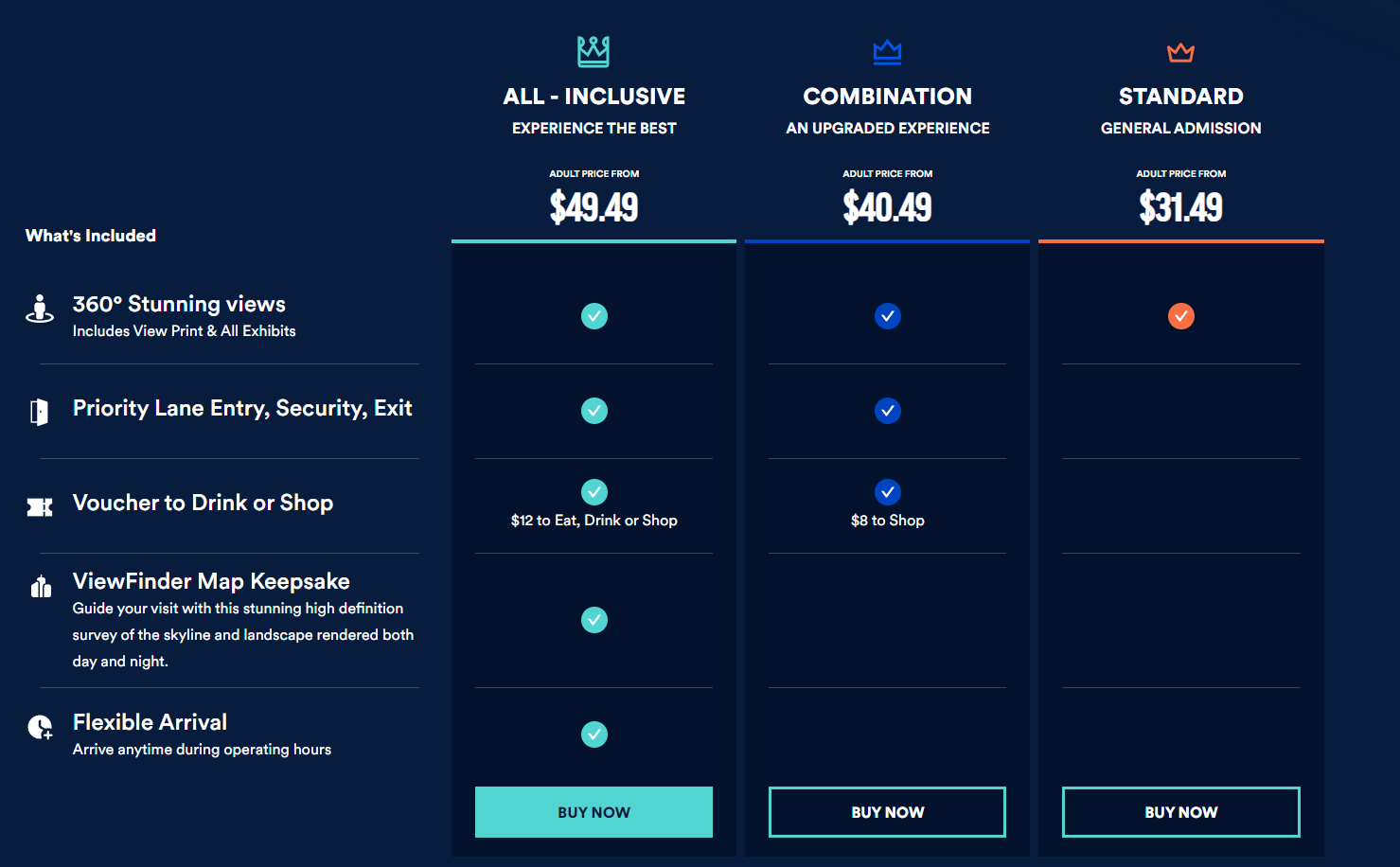Click All-Inclusive Flexible Arrival checkmark
The image size is (1400, 867).
(594, 734)
